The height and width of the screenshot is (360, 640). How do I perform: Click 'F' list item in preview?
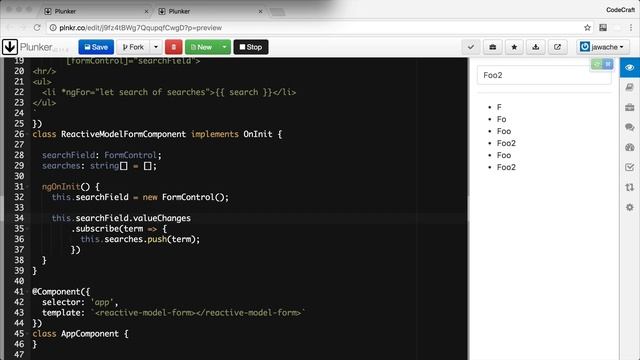[499, 107]
